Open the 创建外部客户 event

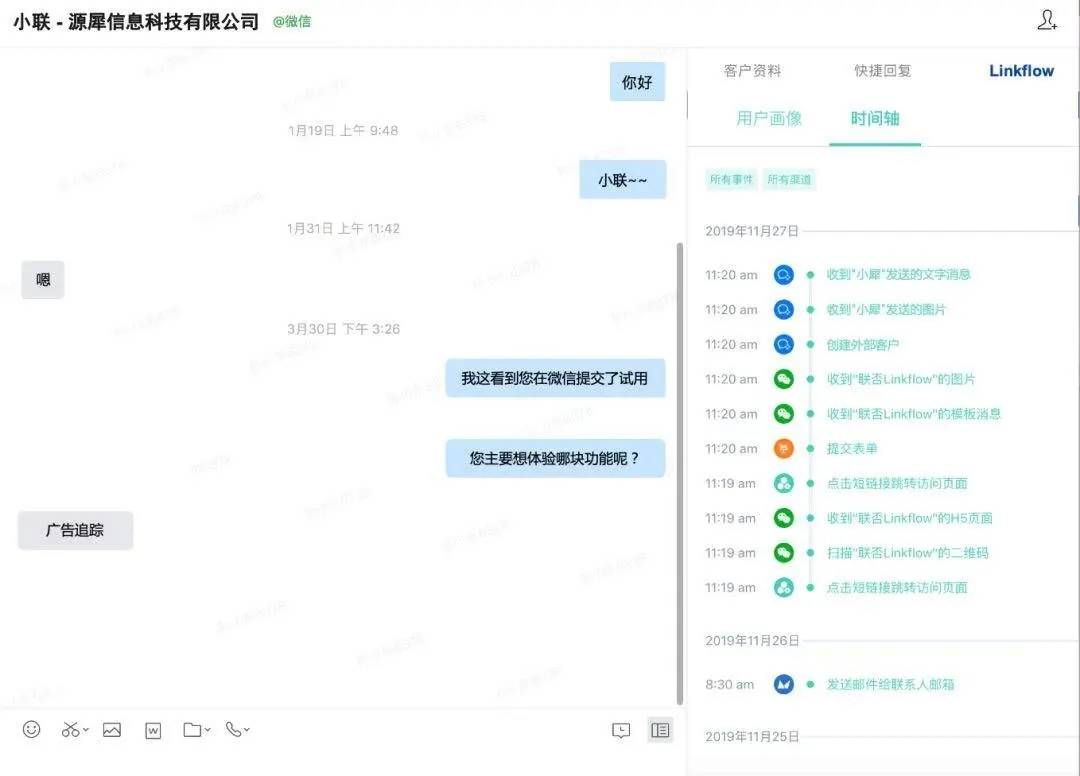[x=862, y=345]
